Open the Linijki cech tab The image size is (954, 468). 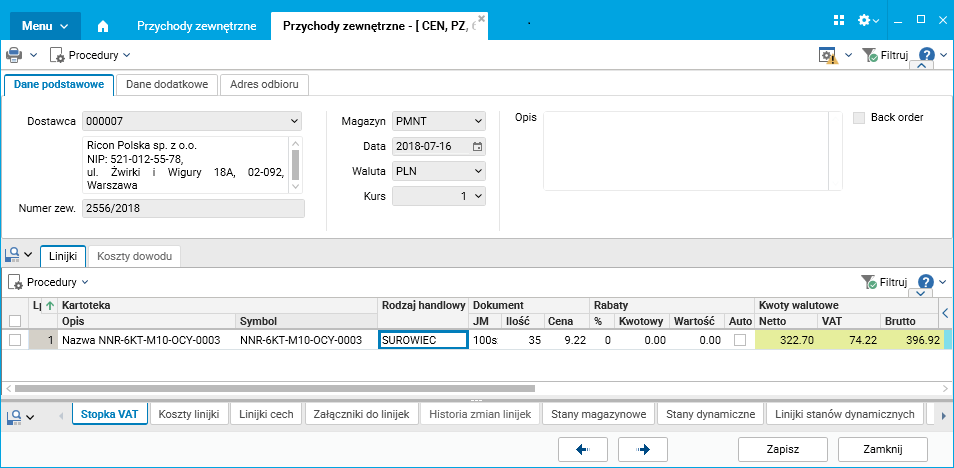[x=266, y=414]
